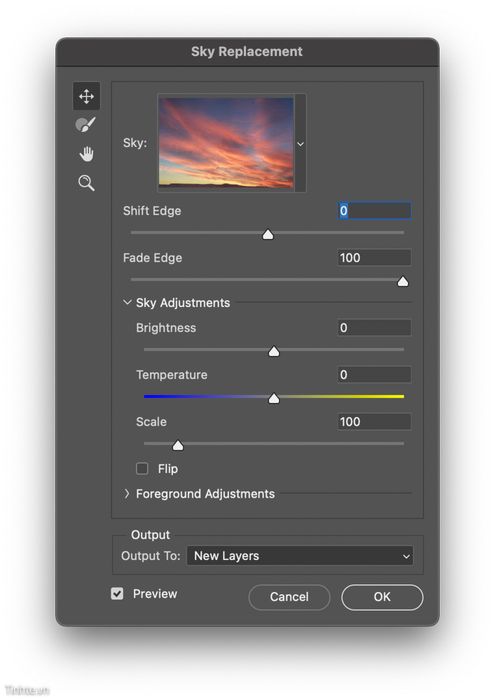
Task: Open the Sky preset dropdown arrow
Action: pyautogui.click(x=300, y=144)
